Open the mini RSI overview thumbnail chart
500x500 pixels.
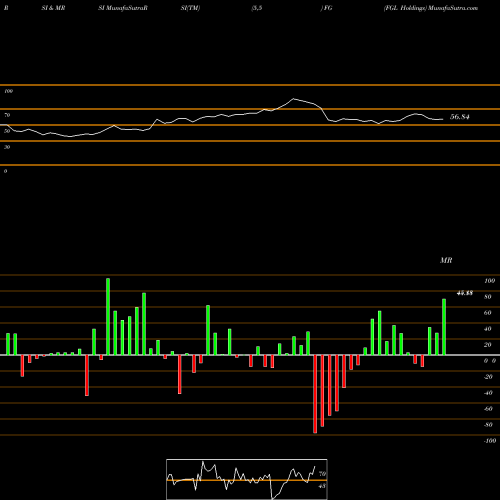[x=247, y=479]
